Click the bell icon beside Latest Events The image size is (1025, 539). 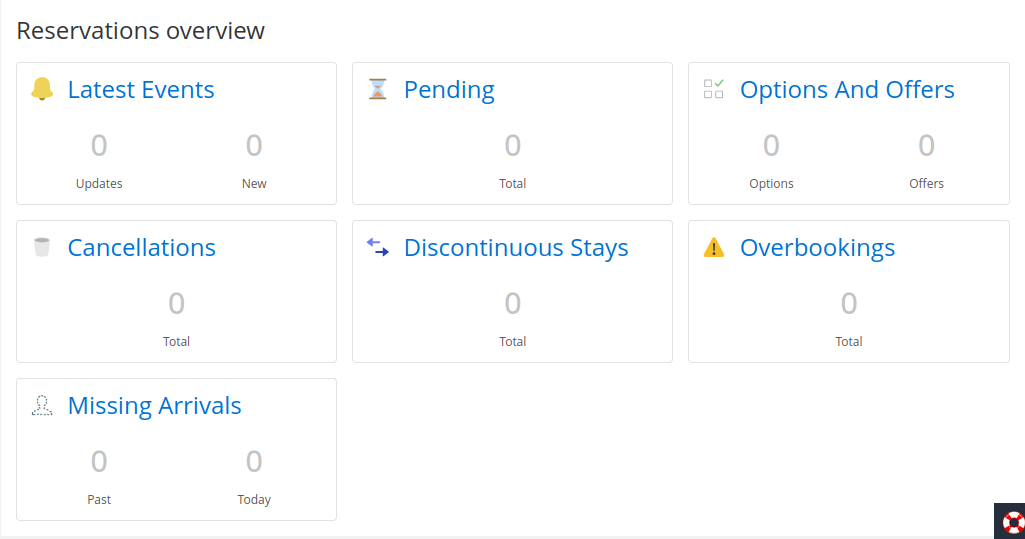pos(42,89)
